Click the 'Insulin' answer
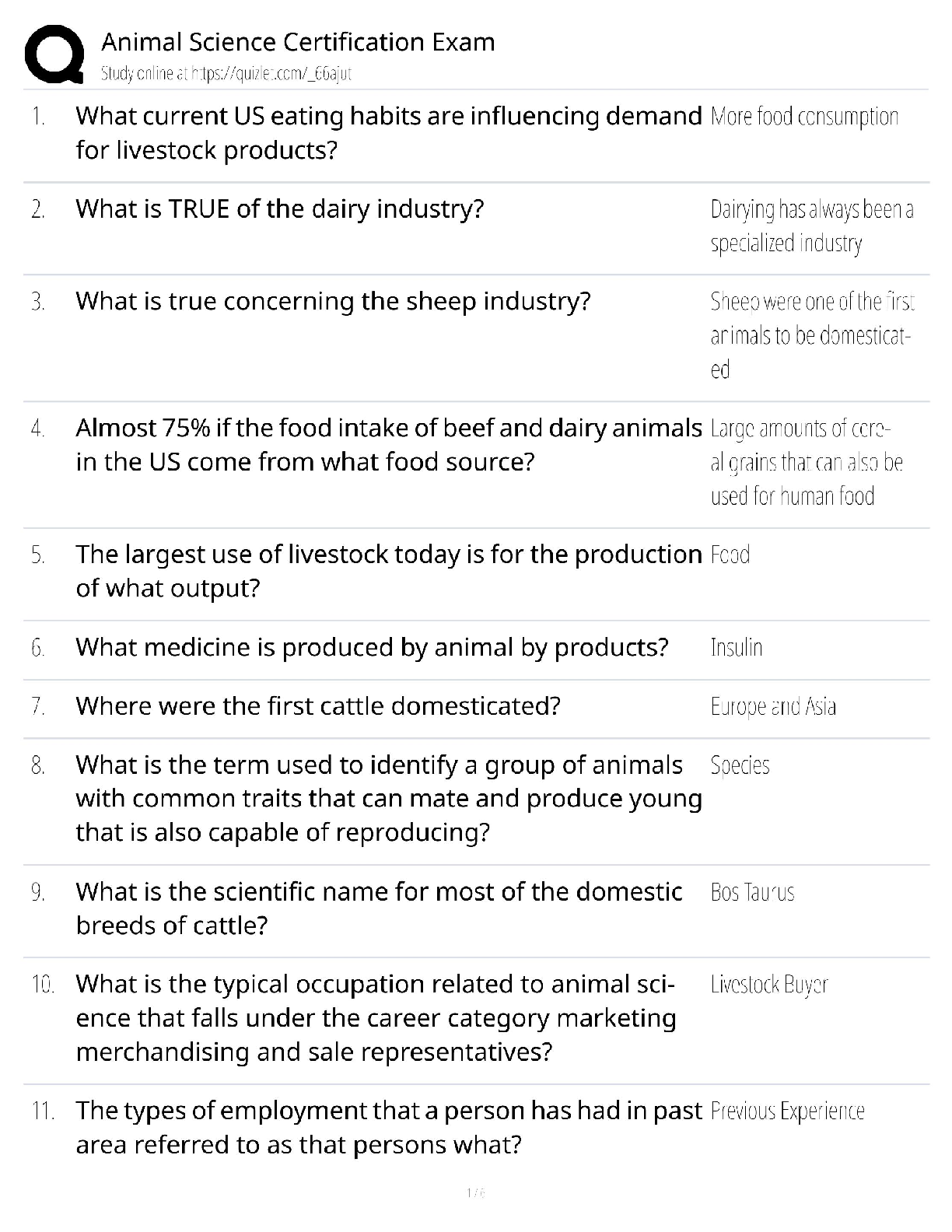The height and width of the screenshot is (1232, 952). click(736, 648)
